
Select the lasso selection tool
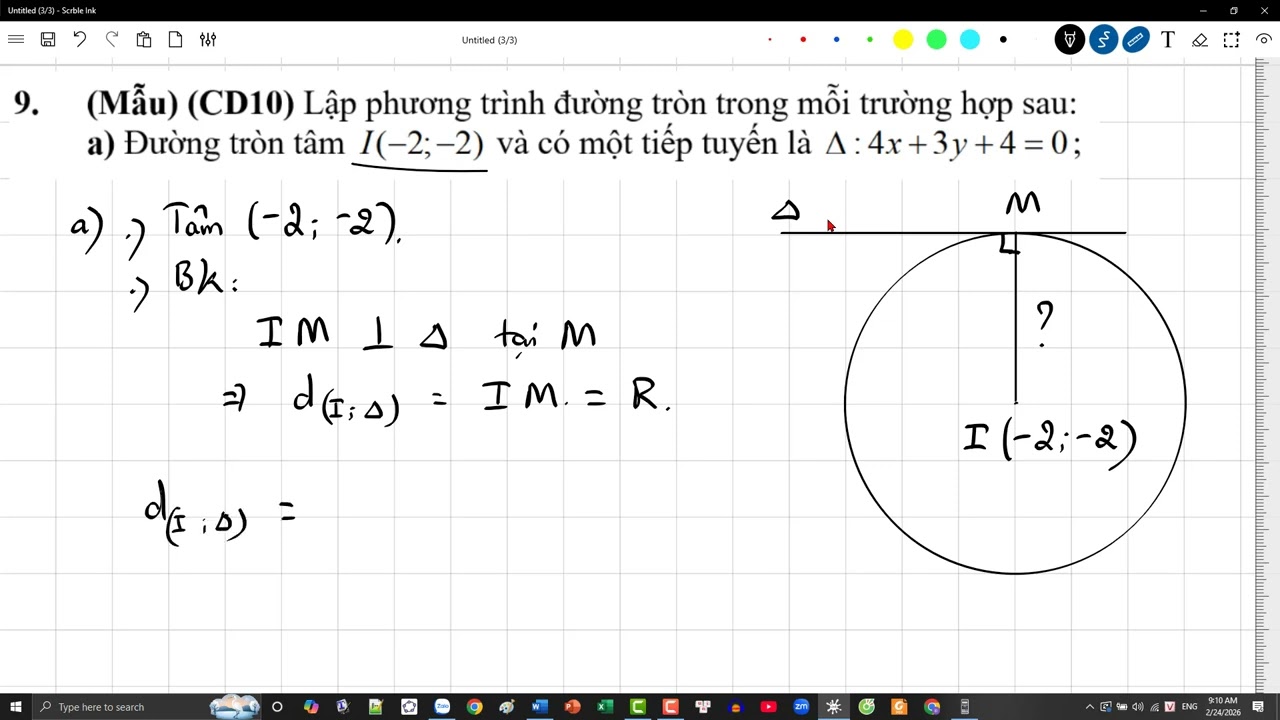[1232, 40]
